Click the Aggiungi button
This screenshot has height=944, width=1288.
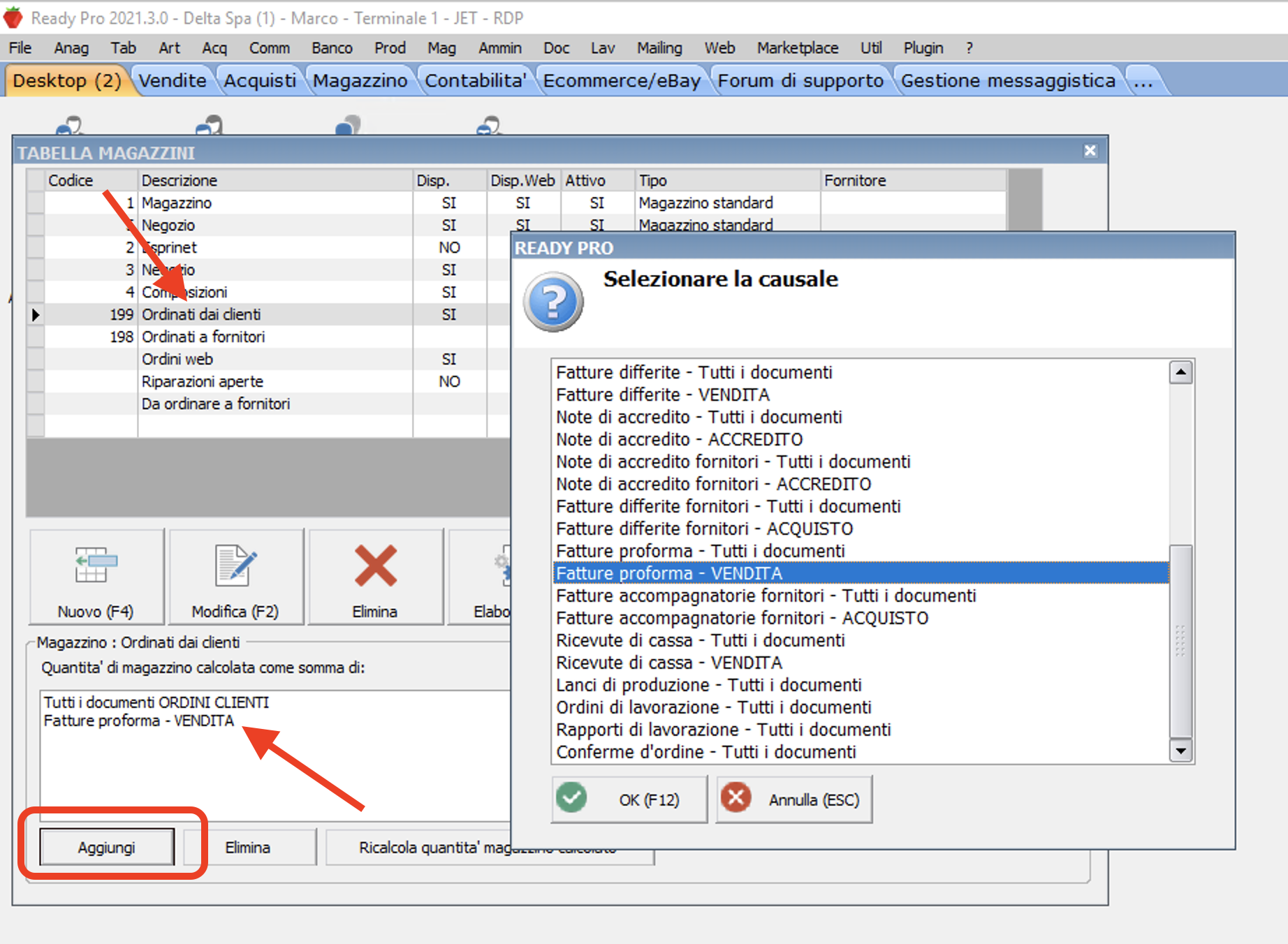(x=107, y=847)
